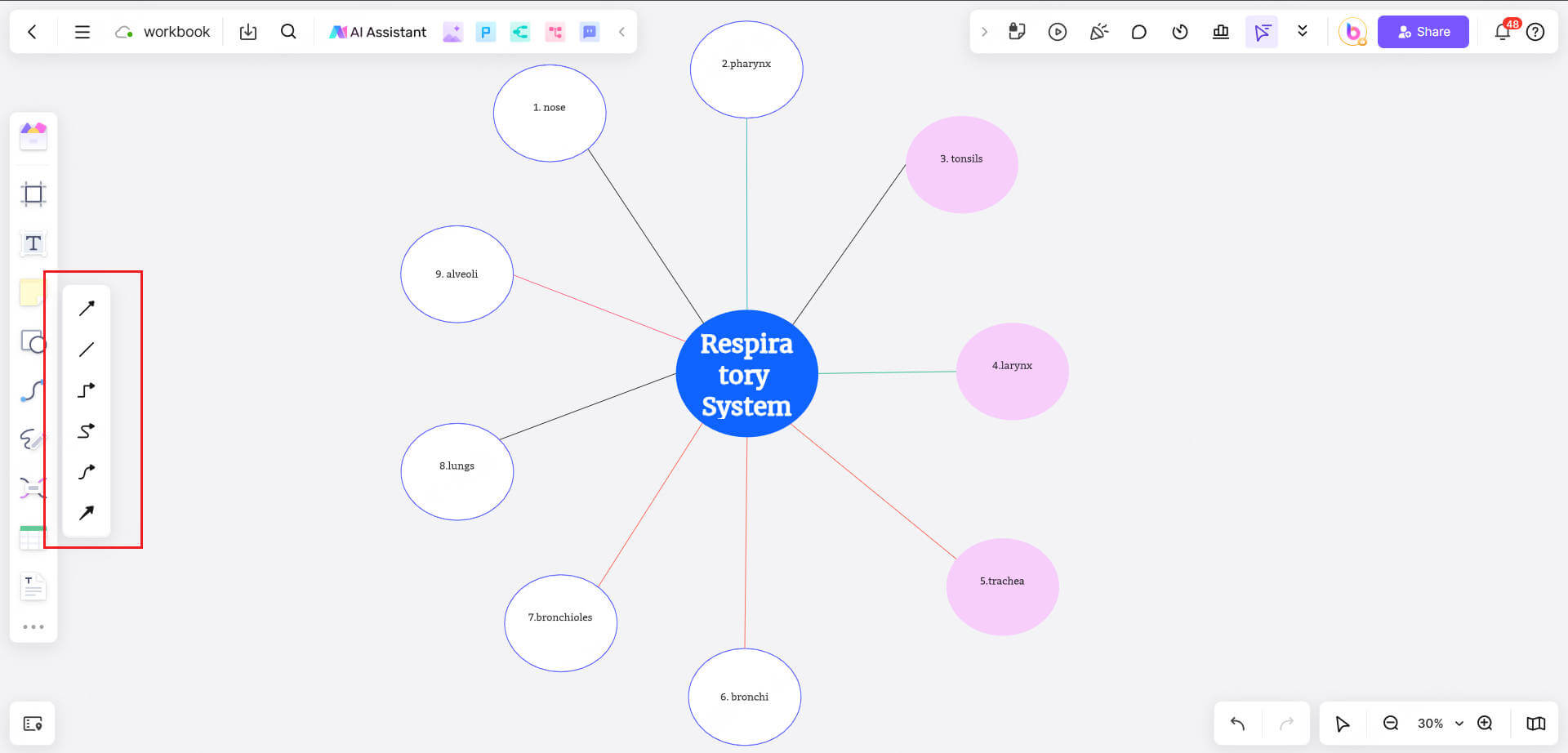Image resolution: width=1568 pixels, height=753 pixels.
Task: Toggle the highlighted collaborator cursors button
Action: point(1262,32)
